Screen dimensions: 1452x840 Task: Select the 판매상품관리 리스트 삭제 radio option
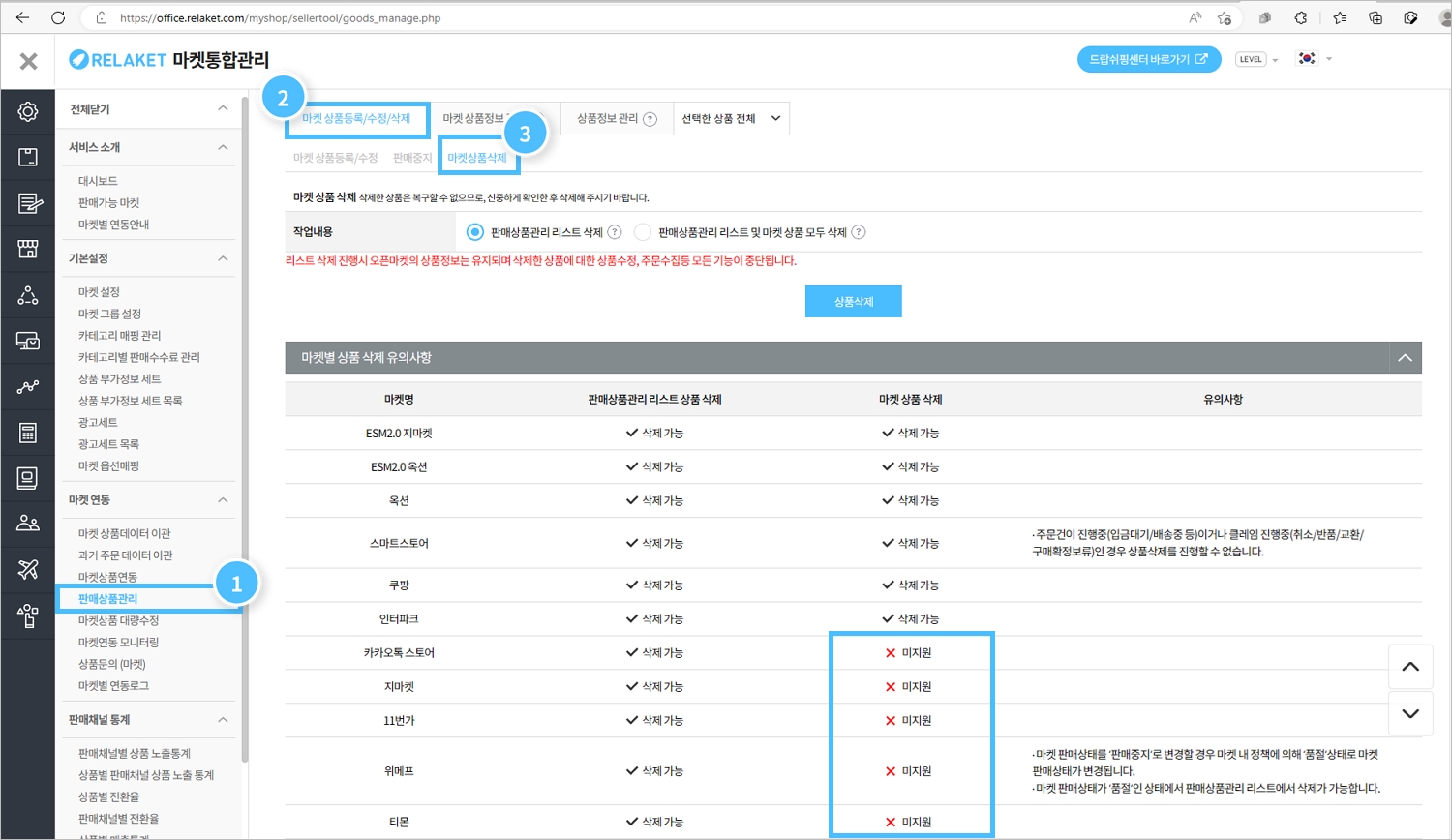[474, 232]
